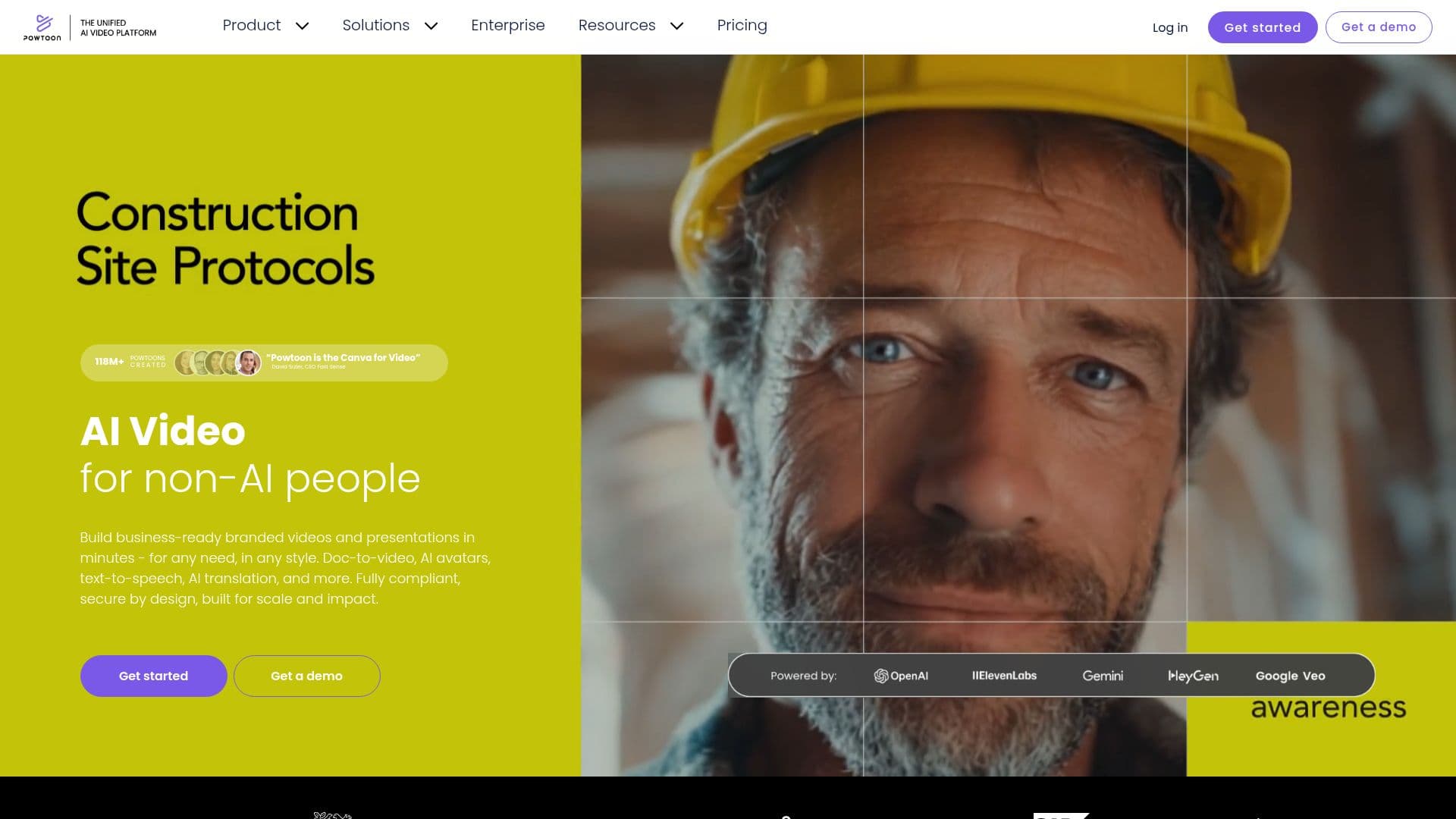Click the 118M+ Powtoons created stat
1456x819 pixels.
(130, 362)
